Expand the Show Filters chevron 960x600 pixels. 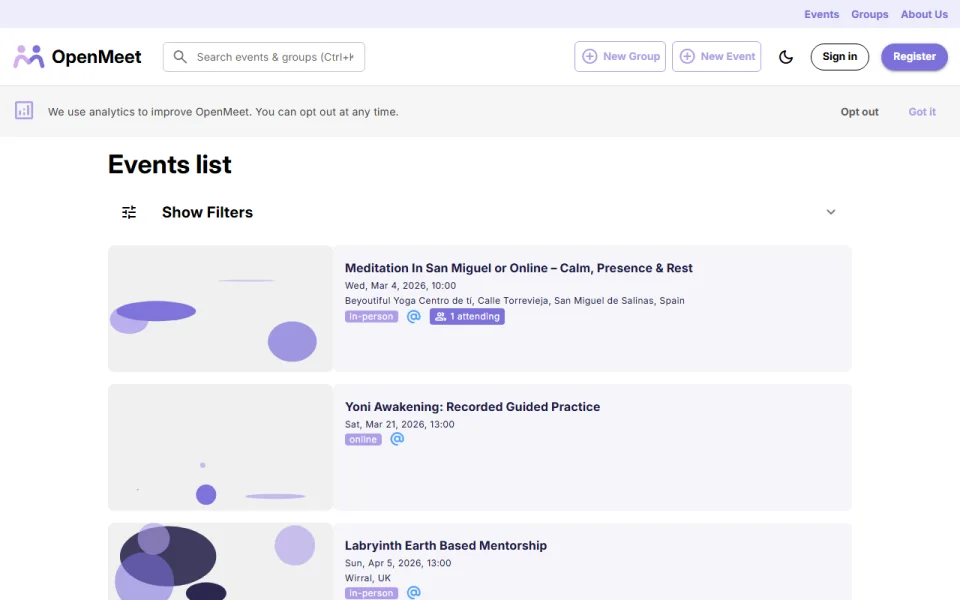(831, 212)
